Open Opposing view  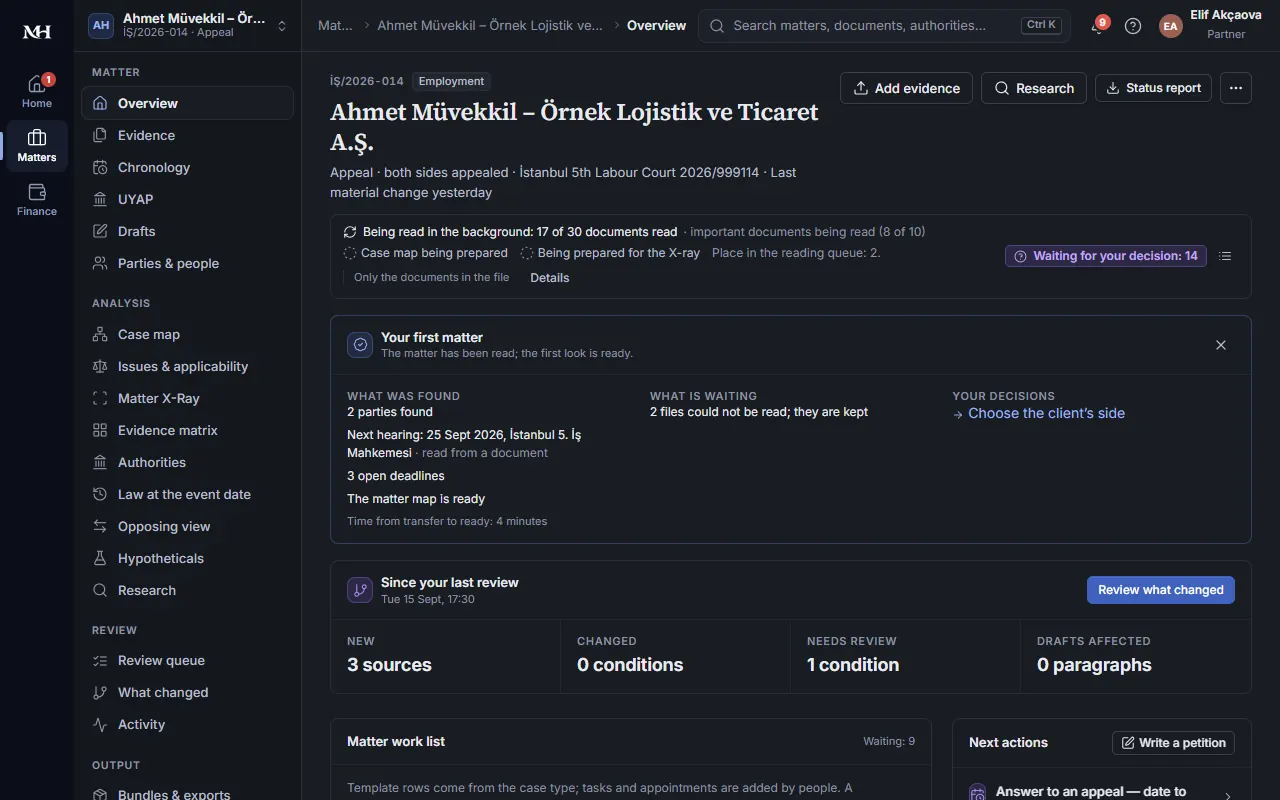click(187, 526)
